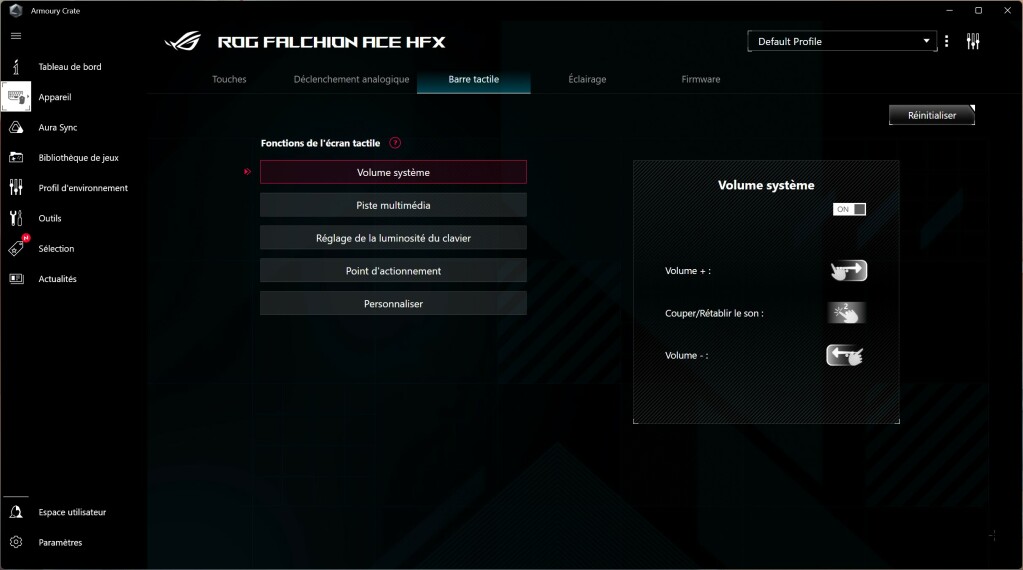Minimize the Armoury Crate window
The image size is (1023, 570).
pos(949,10)
